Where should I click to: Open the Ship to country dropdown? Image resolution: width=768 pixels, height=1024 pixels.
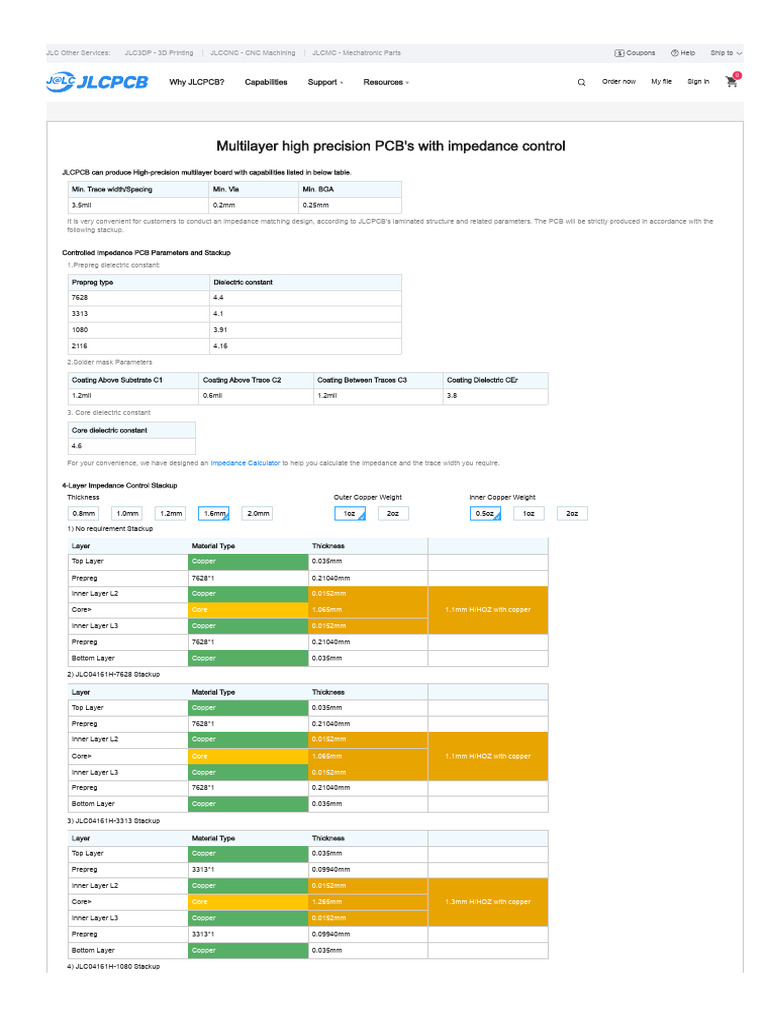[x=726, y=53]
